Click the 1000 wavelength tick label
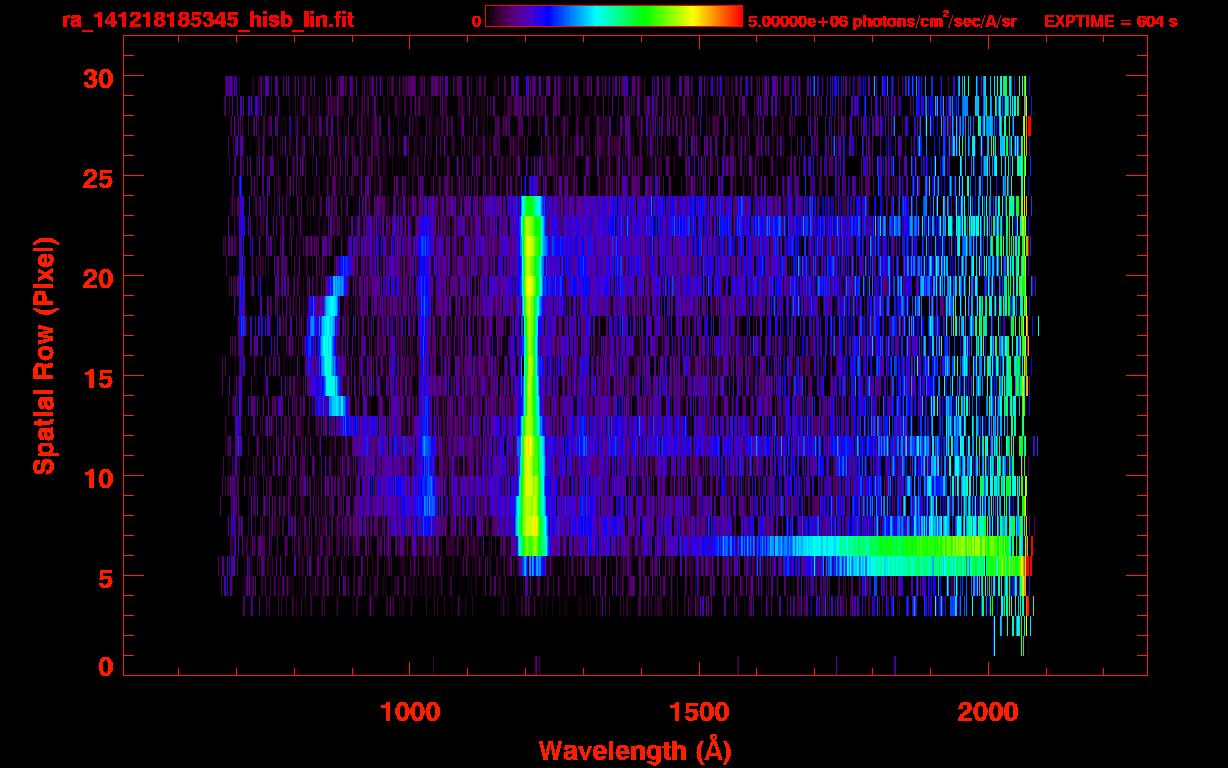This screenshot has width=1228, height=768. (x=410, y=712)
